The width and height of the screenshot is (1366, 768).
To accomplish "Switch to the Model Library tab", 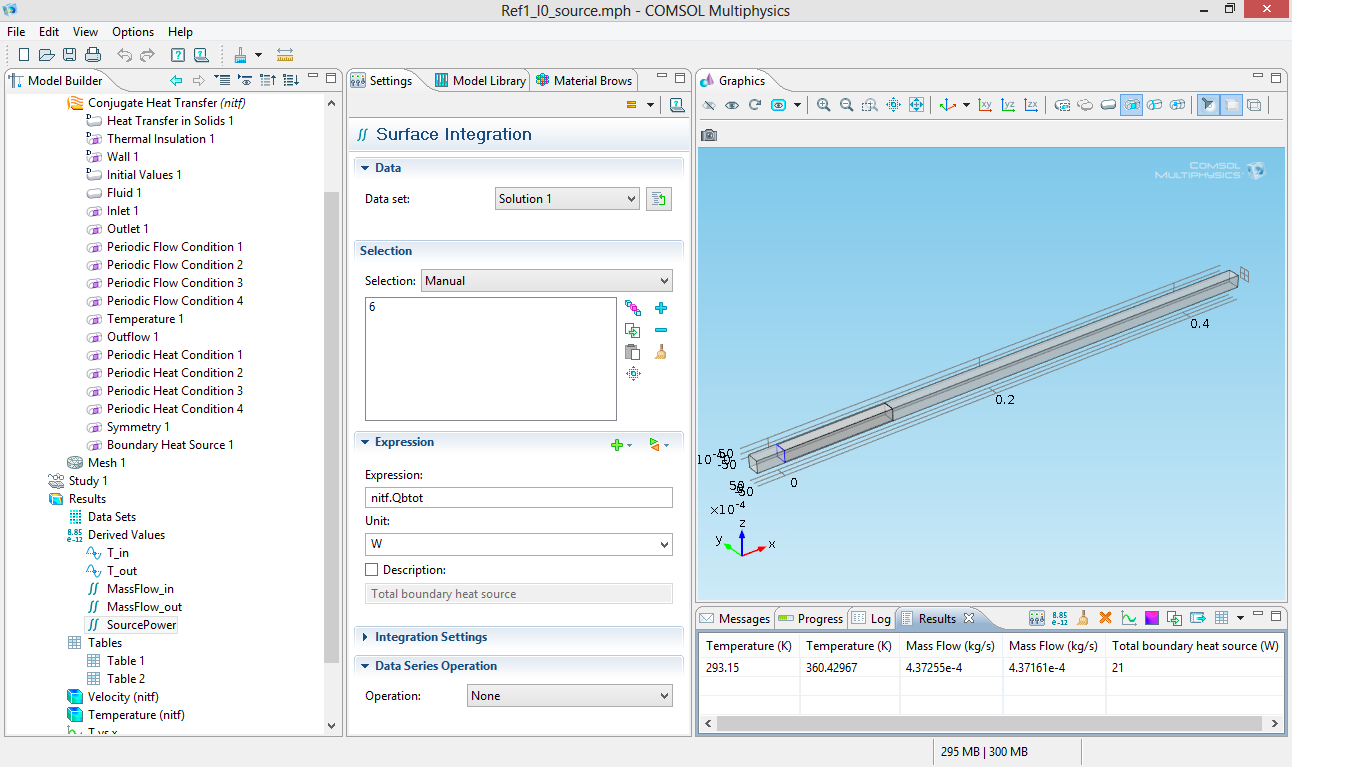I will 480,81.
